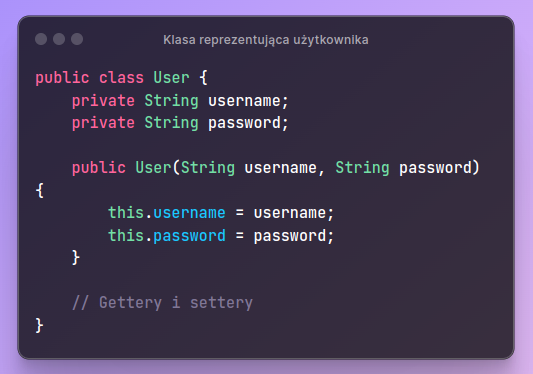
Task: Click the 'class' keyword in first line
Action: point(121,78)
